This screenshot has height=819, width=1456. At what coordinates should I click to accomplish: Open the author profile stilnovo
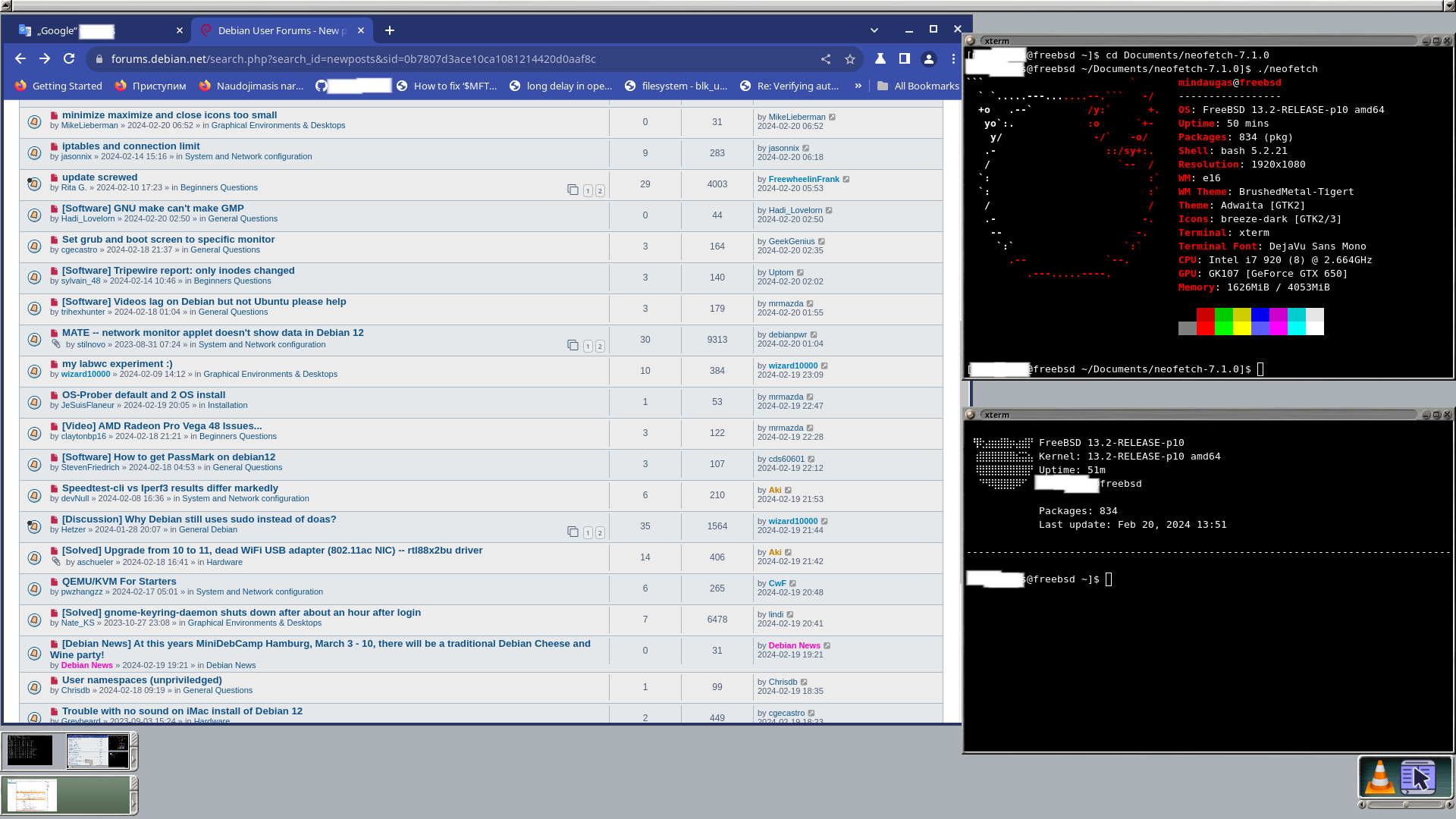pyautogui.click(x=91, y=345)
